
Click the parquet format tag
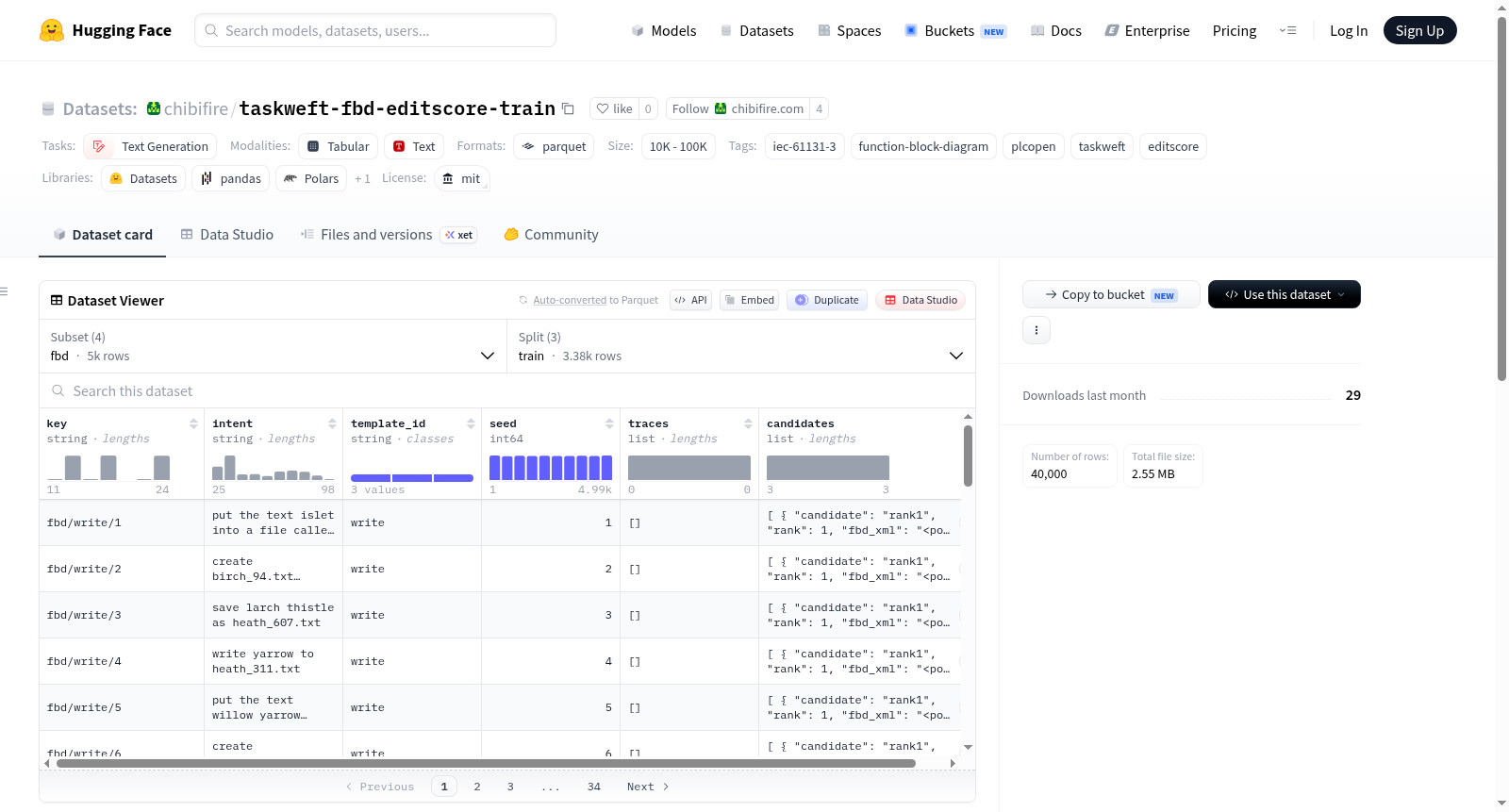pyautogui.click(x=554, y=146)
